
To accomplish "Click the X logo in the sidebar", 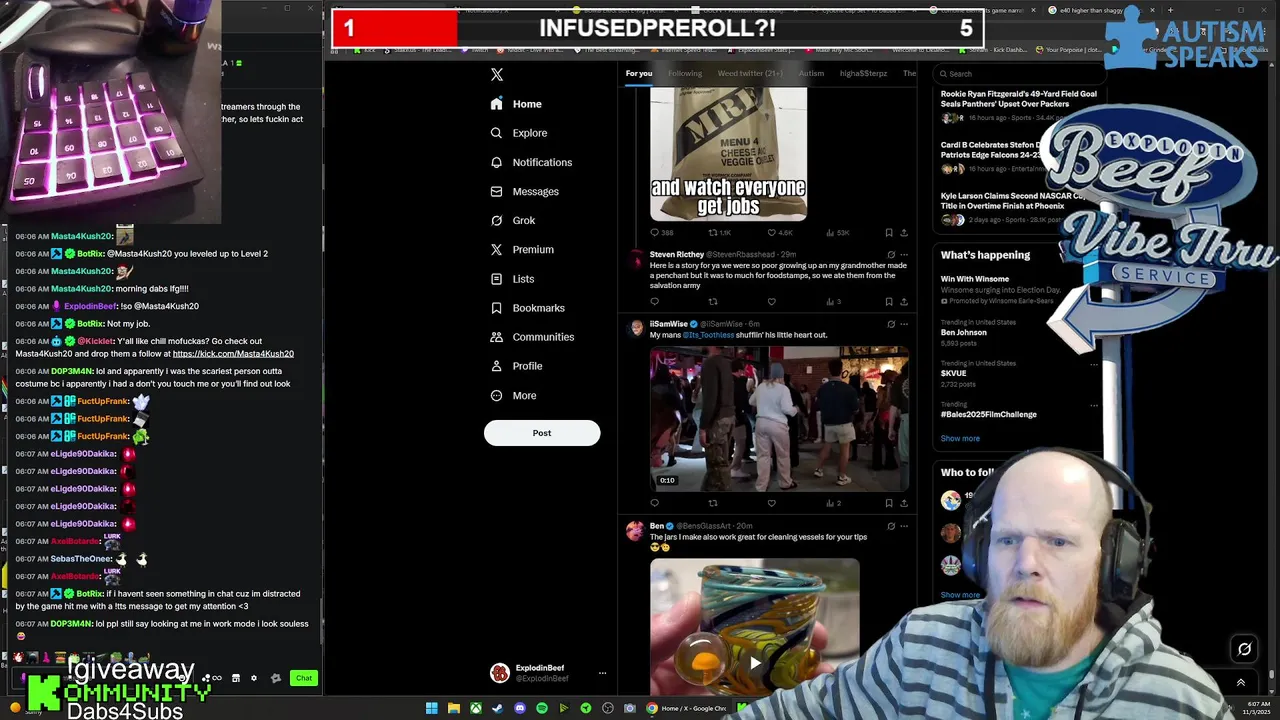I will pos(497,75).
